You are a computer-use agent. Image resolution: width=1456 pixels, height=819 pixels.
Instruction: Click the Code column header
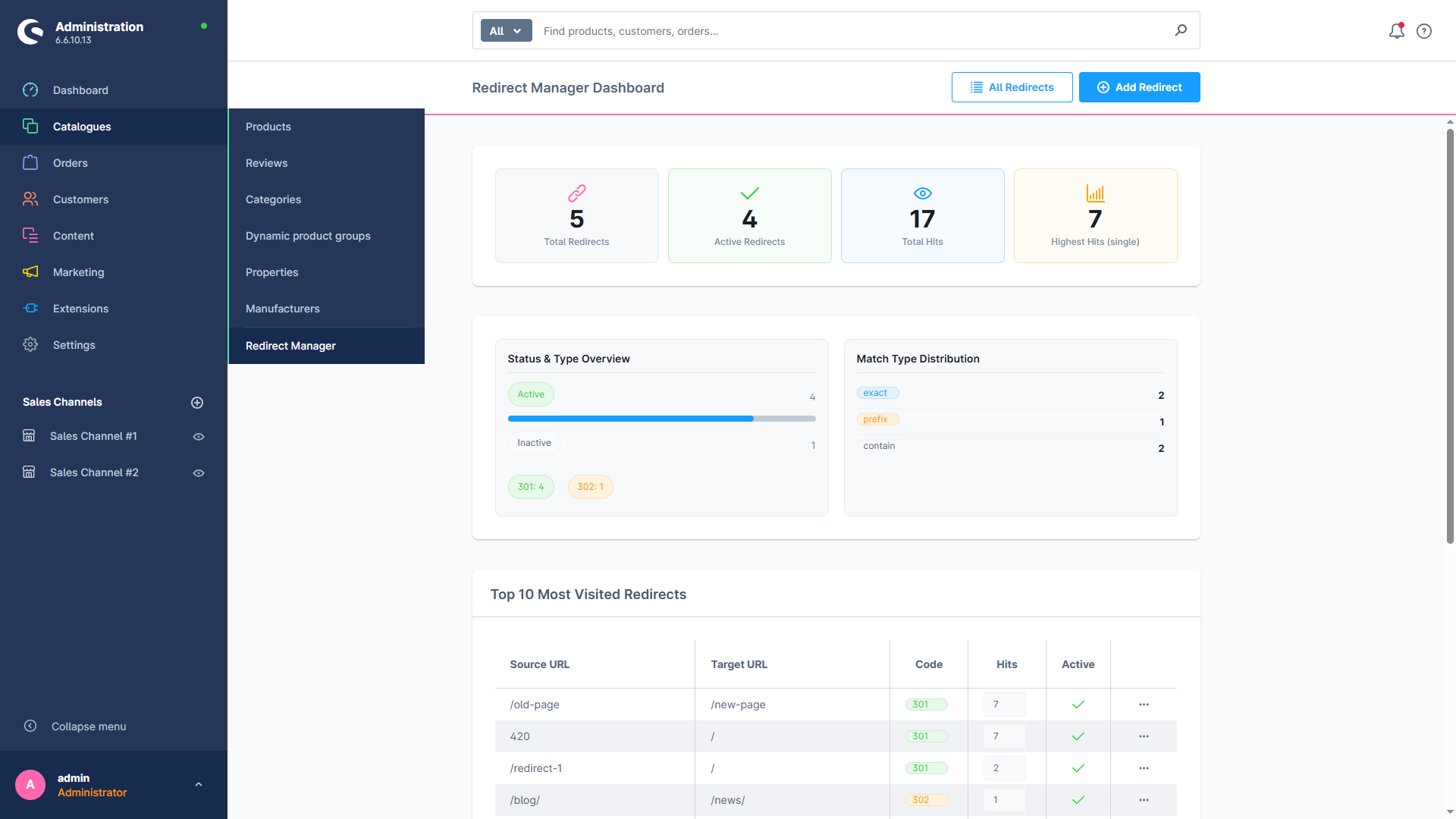tap(928, 664)
